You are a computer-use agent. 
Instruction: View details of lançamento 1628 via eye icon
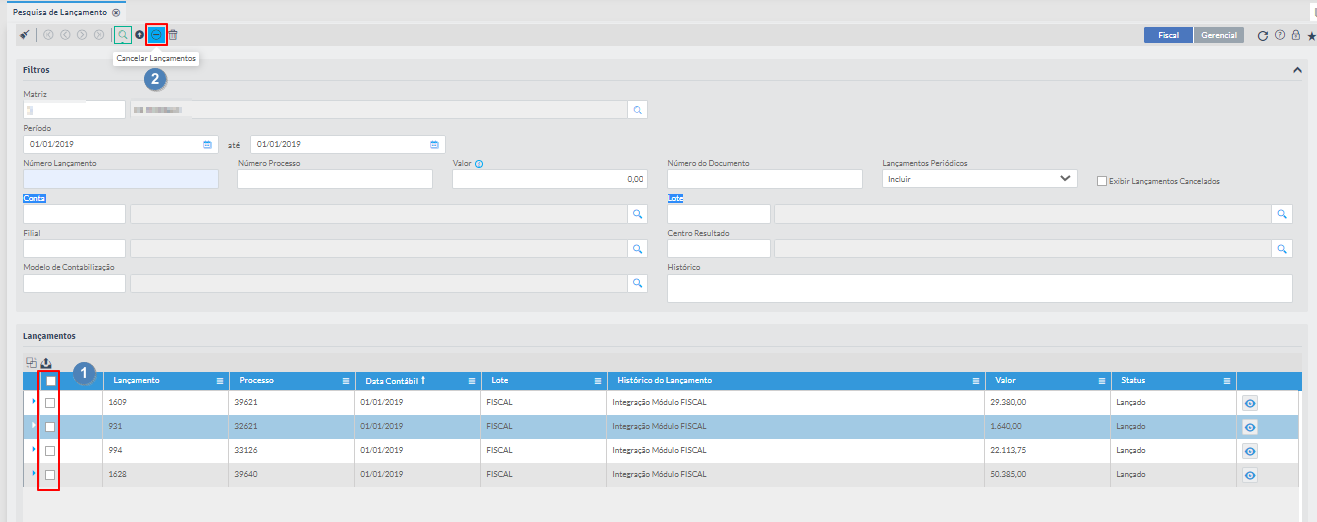pyautogui.click(x=1250, y=475)
